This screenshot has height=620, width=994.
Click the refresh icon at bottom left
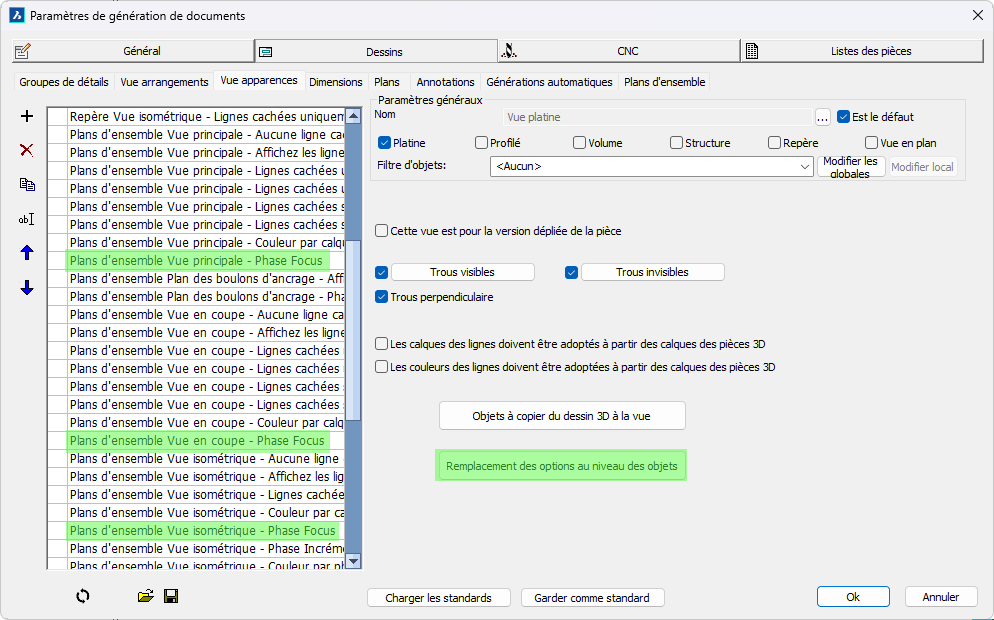(x=82, y=596)
